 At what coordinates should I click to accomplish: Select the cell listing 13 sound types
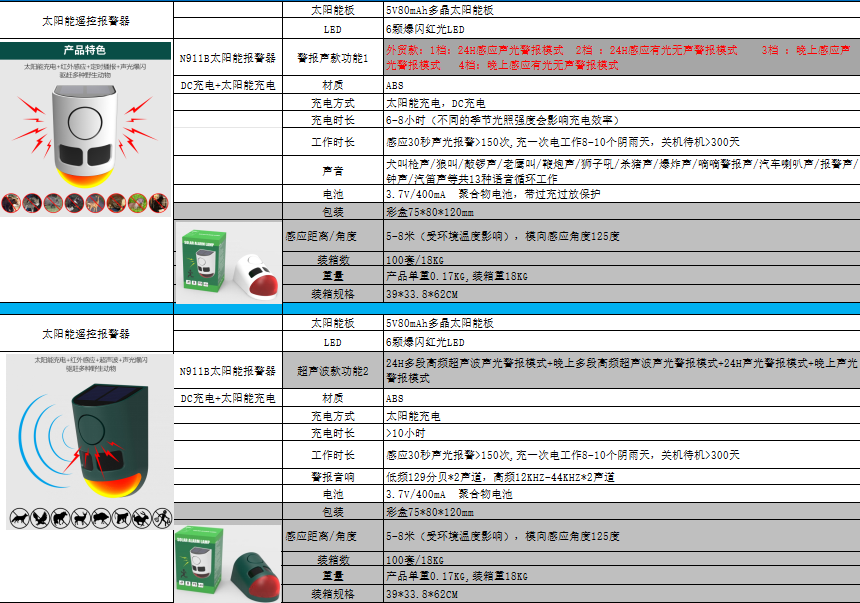[x=620, y=169]
